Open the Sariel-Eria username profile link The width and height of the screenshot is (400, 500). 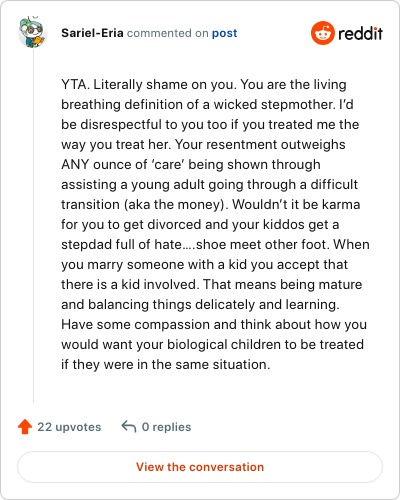pos(92,33)
